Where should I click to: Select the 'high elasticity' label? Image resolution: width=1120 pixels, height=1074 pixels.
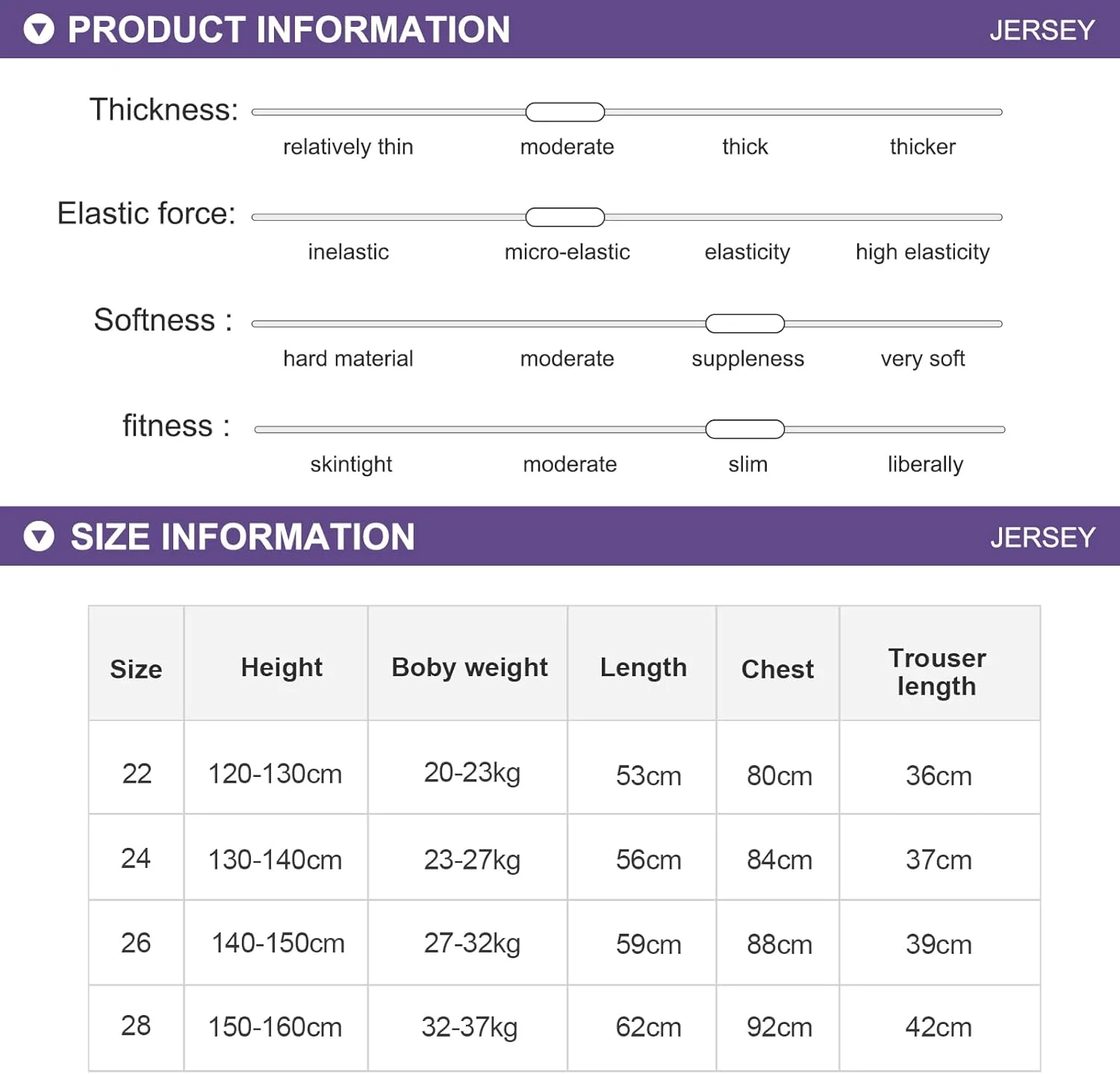(x=922, y=252)
